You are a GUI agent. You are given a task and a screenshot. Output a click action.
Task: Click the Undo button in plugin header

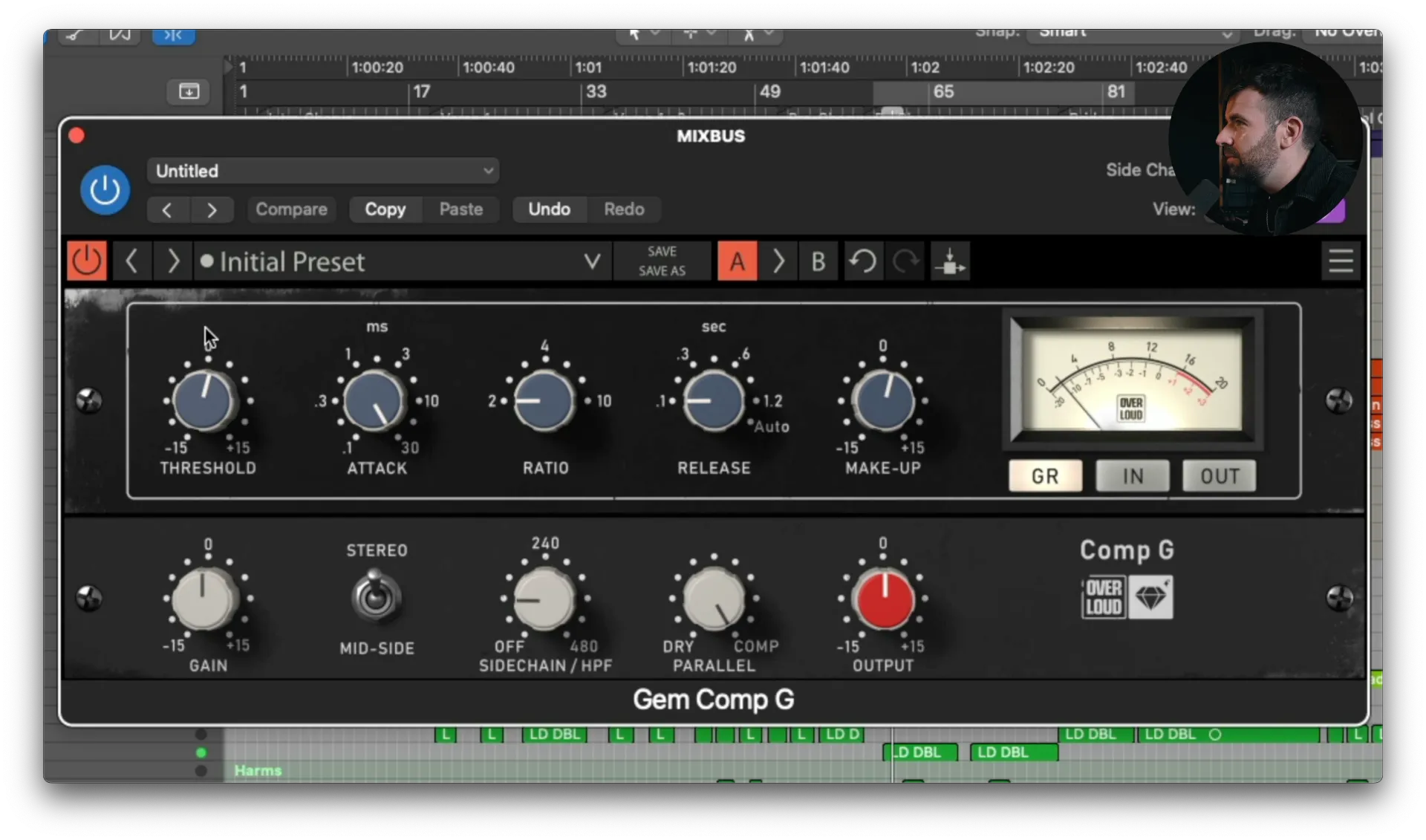[549, 209]
